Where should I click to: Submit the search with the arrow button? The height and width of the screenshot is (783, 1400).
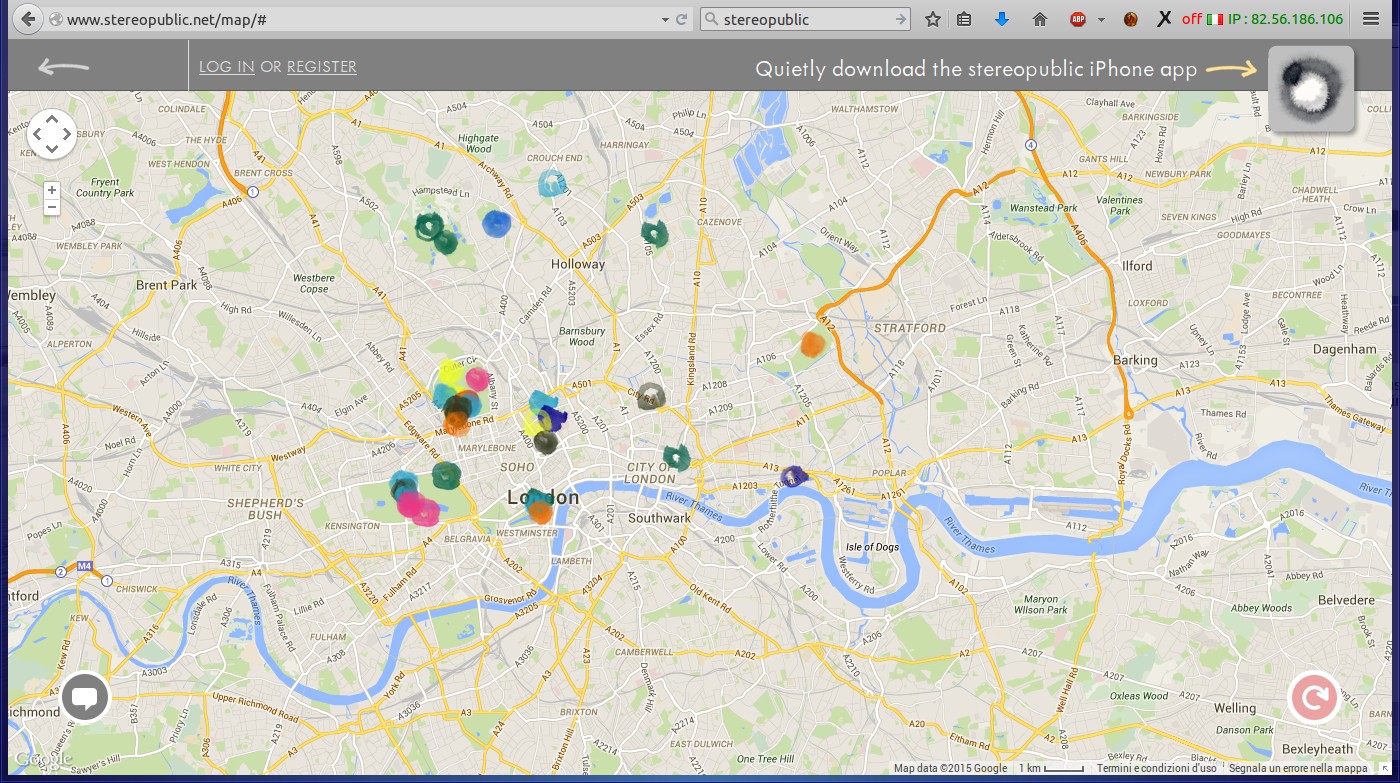click(900, 19)
